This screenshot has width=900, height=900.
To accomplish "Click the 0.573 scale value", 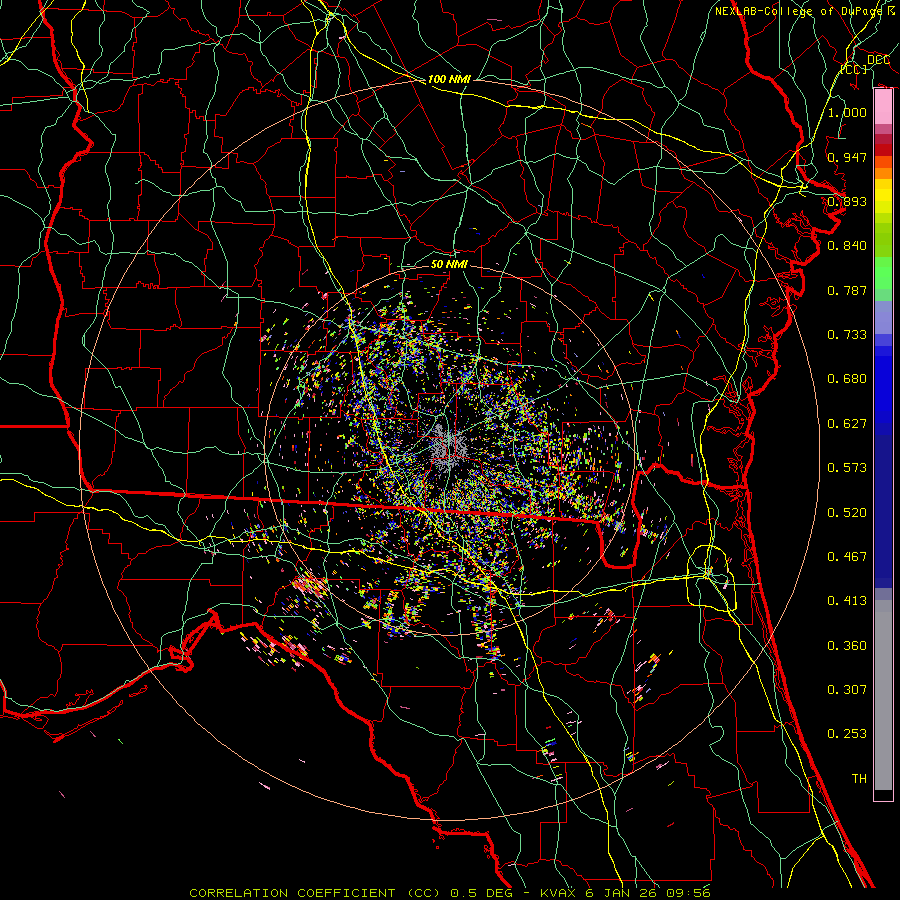I will tap(847, 468).
